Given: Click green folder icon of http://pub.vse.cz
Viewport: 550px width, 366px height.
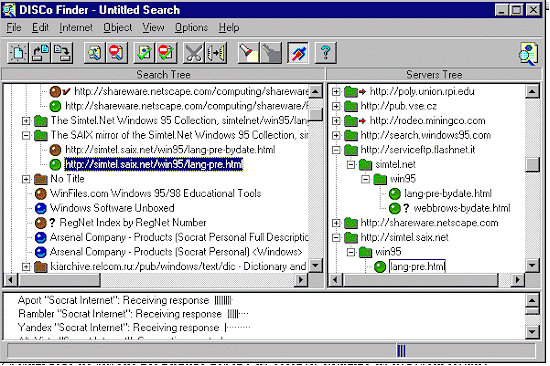Looking at the screenshot, I should point(350,106).
